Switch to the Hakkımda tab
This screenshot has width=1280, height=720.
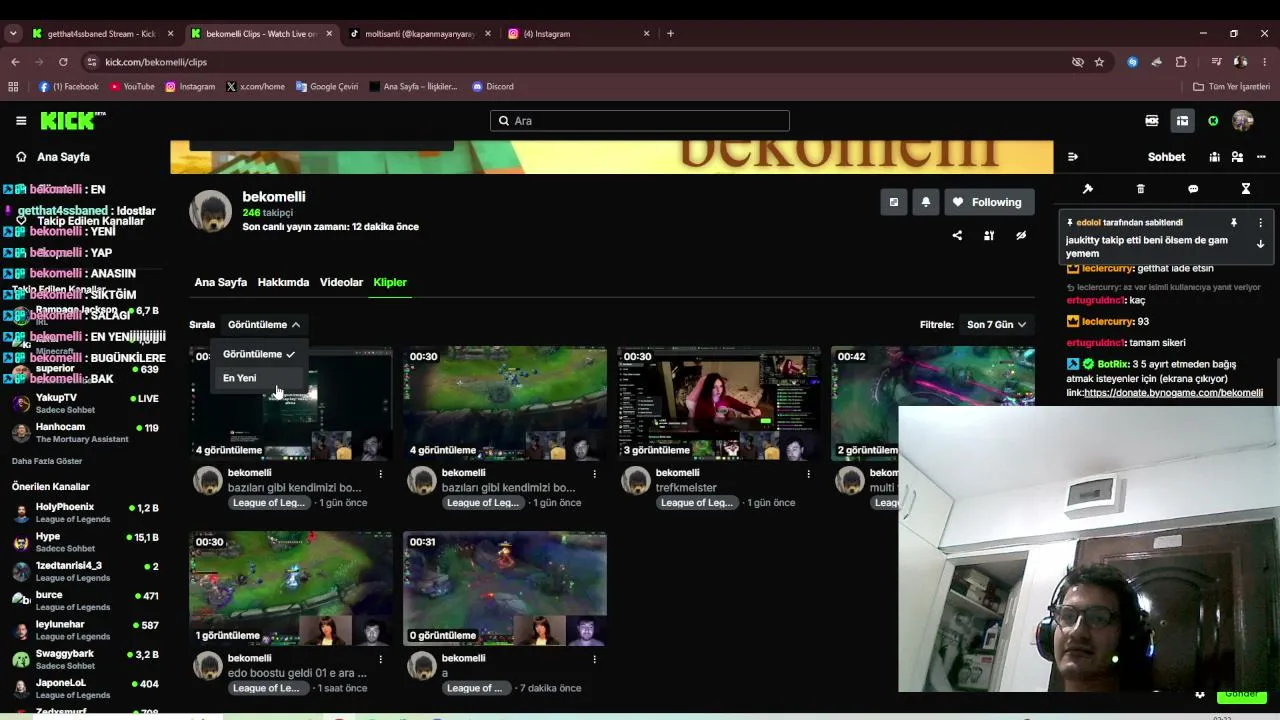click(283, 282)
